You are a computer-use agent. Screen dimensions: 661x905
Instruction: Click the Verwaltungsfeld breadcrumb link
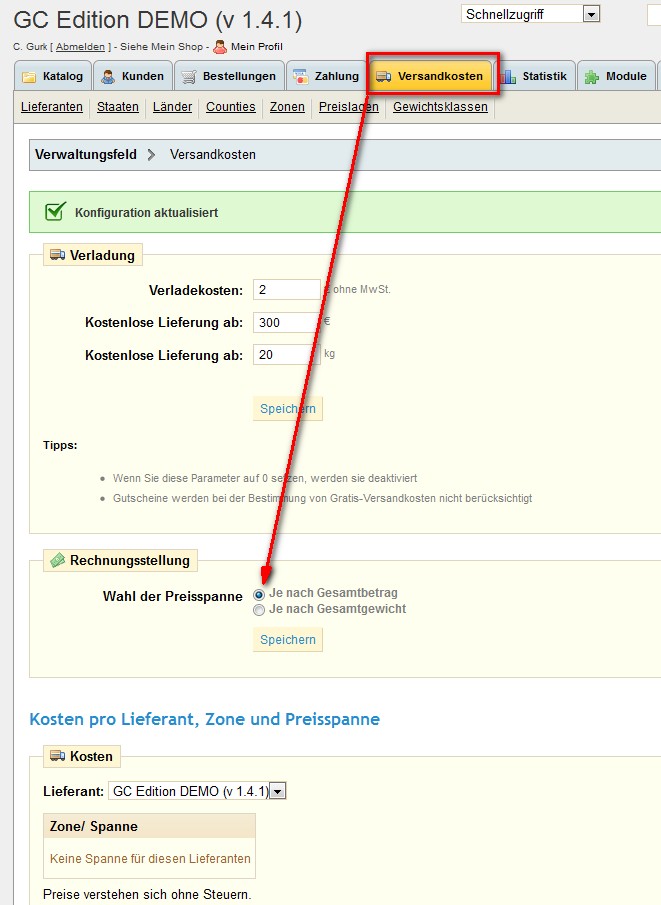coord(85,155)
